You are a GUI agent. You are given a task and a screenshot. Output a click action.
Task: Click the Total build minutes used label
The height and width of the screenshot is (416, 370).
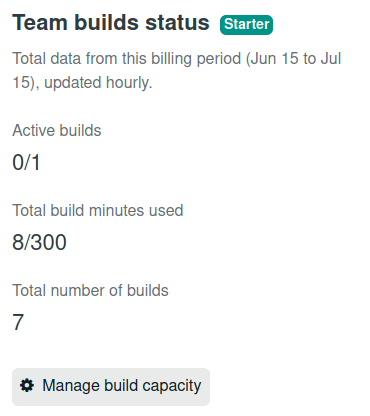(x=98, y=210)
